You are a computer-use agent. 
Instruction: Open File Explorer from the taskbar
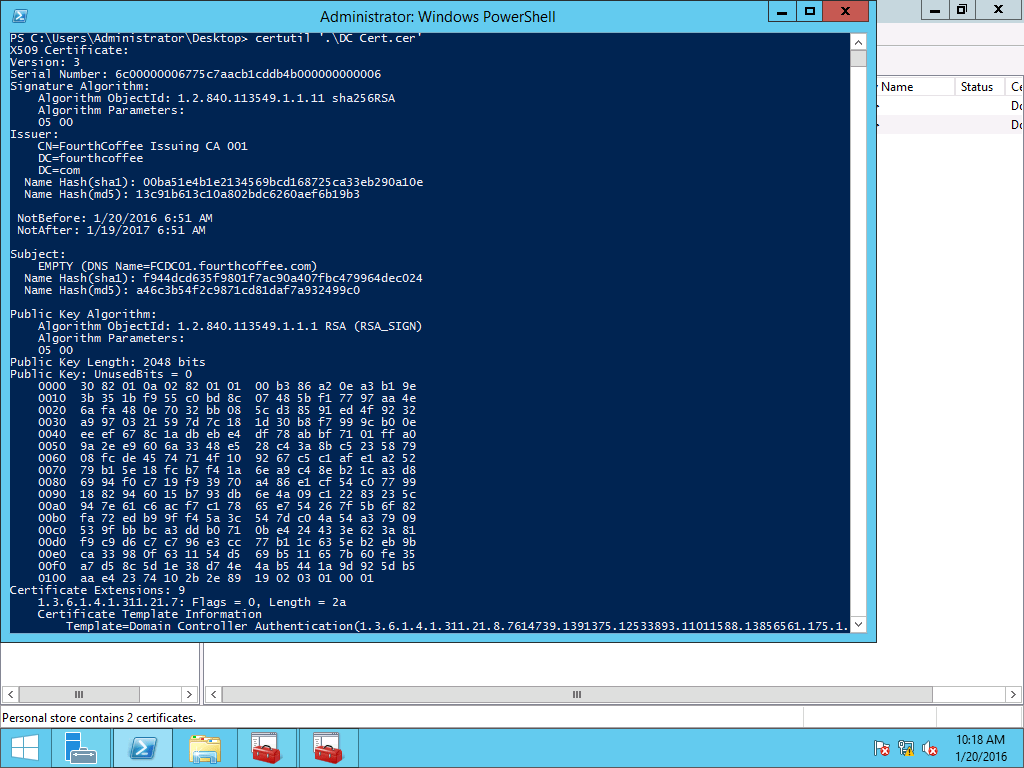[x=205, y=747]
